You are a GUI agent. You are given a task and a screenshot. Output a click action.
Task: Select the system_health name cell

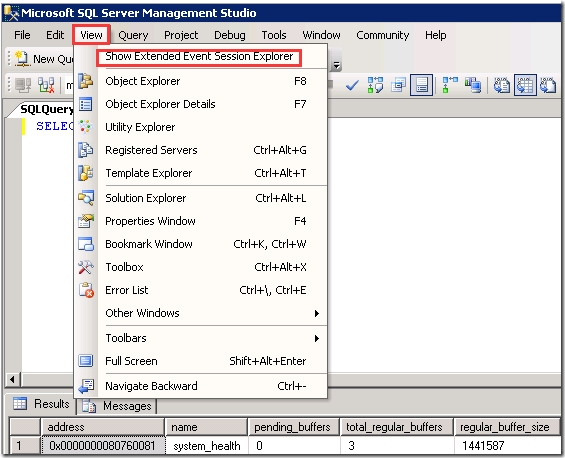207,446
